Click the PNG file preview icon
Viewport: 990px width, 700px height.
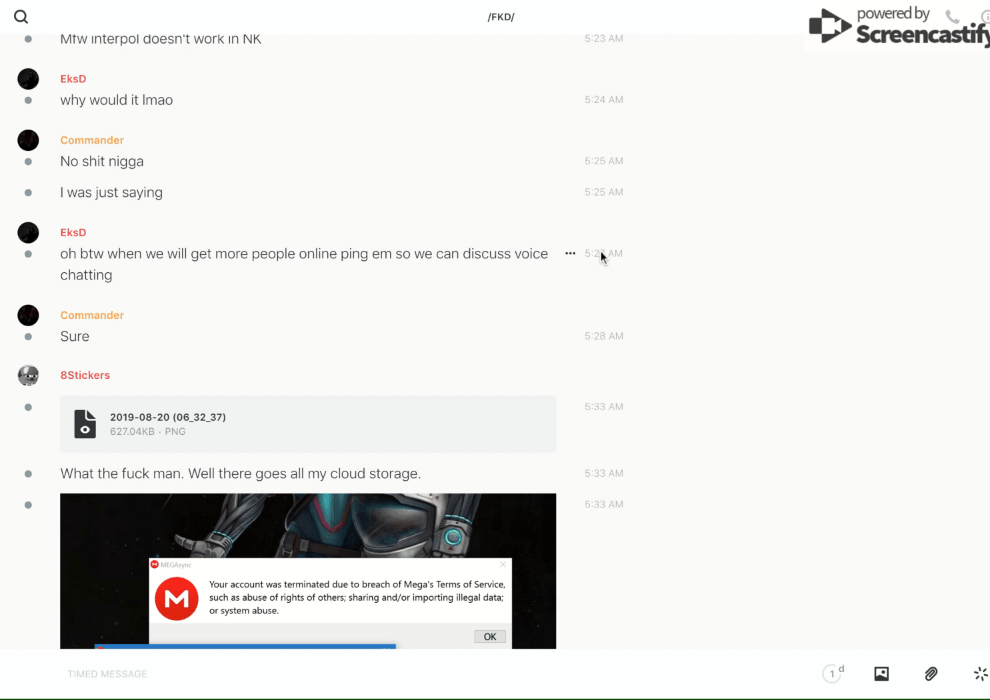tap(86, 424)
